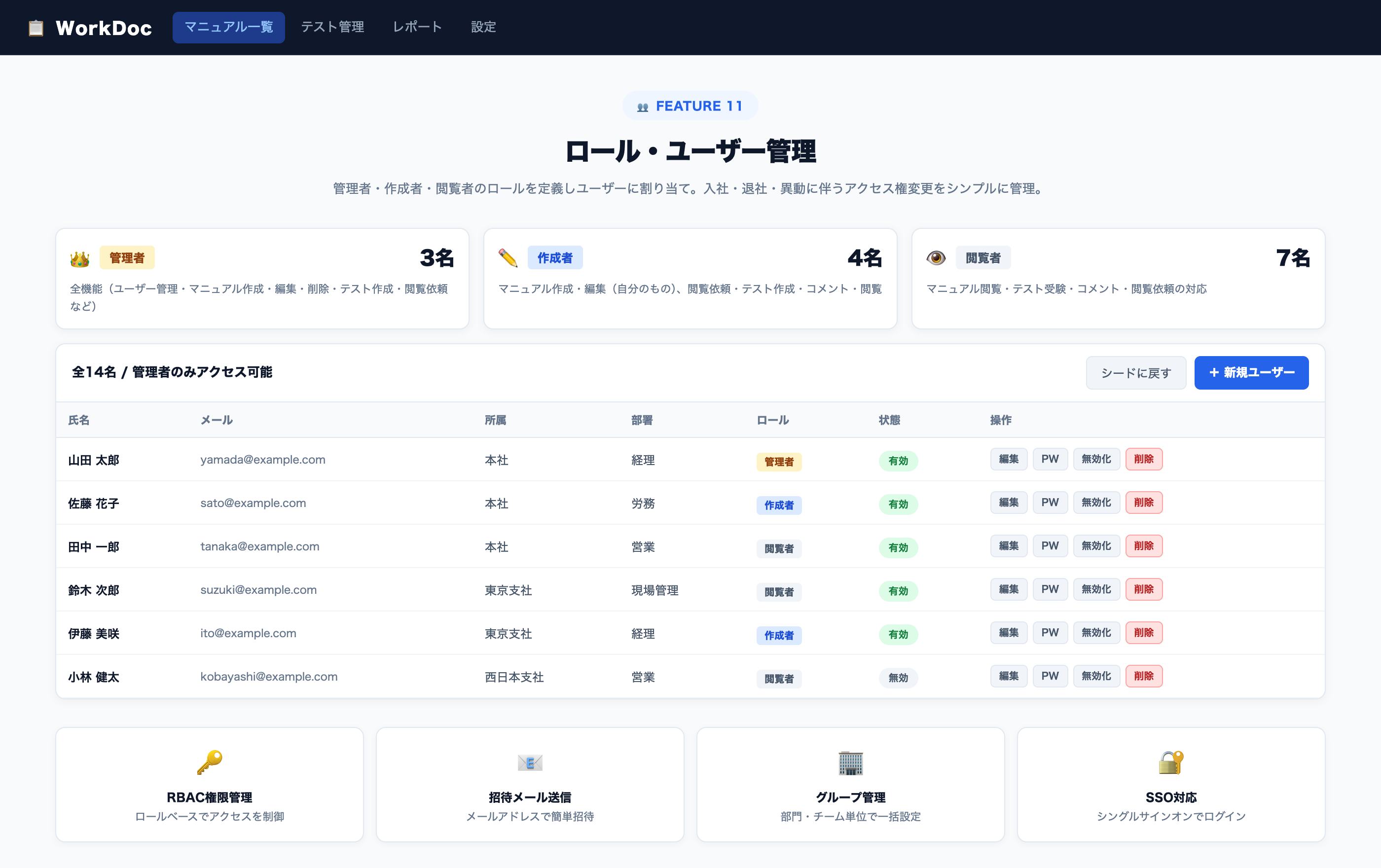The height and width of the screenshot is (868, 1381).
Task: Click PW in 田中 一郎 row
Action: 1050,546
